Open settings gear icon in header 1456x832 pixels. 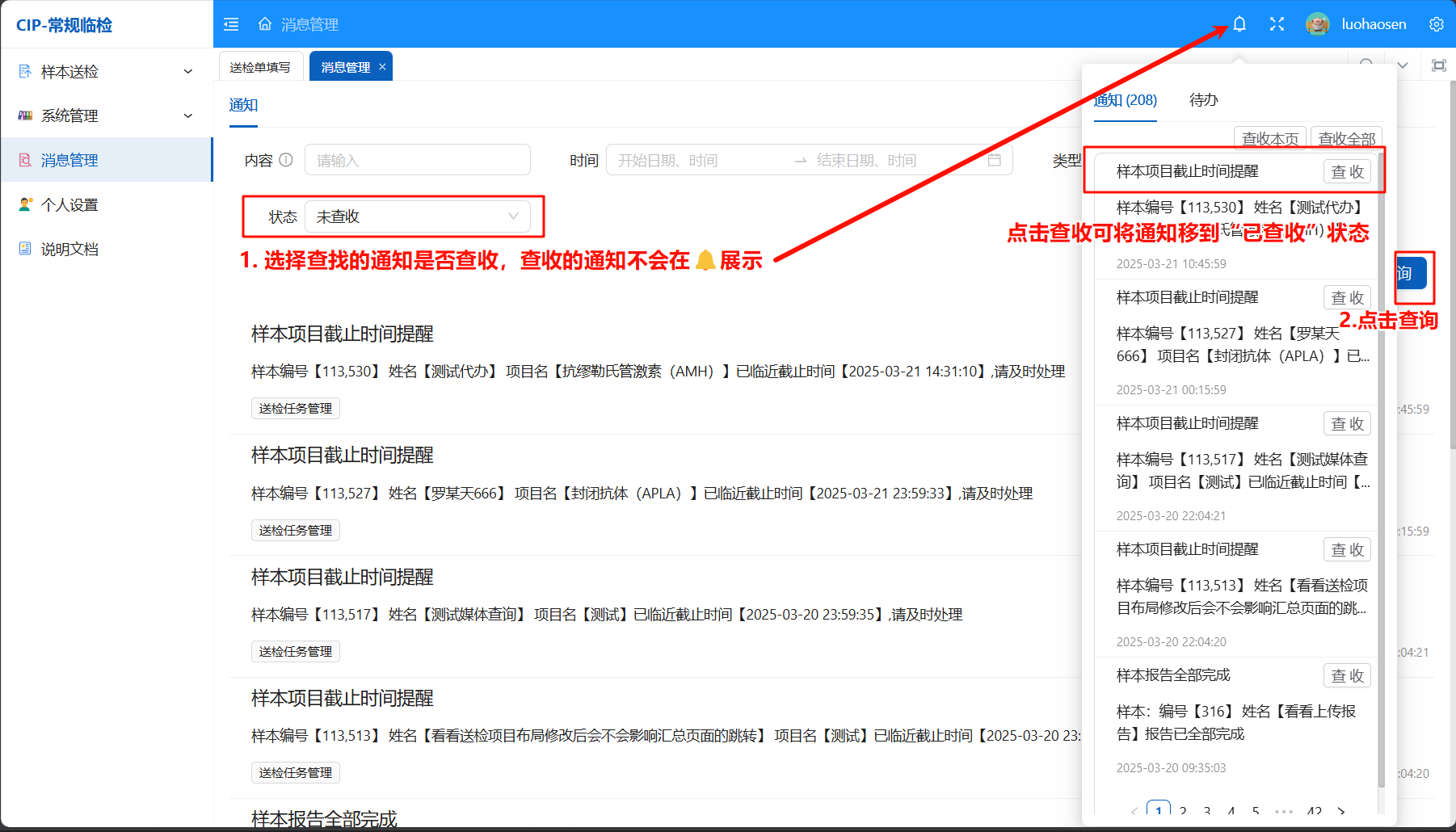1436,24
